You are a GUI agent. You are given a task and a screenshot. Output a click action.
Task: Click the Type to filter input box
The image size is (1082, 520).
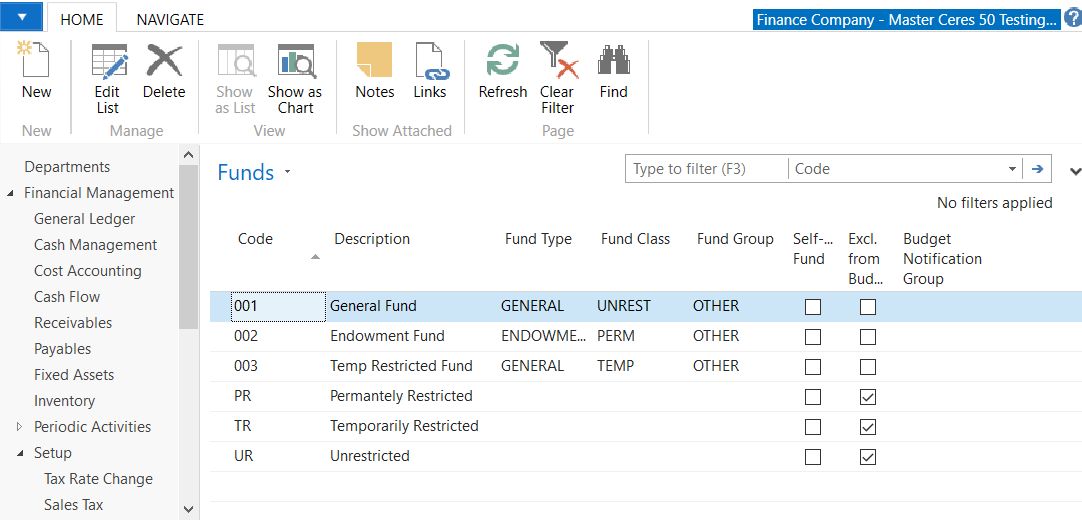(x=706, y=169)
